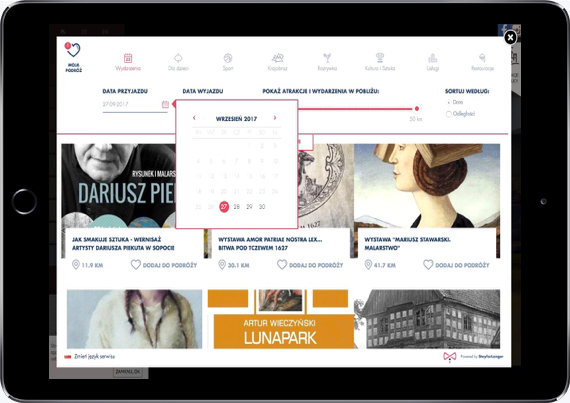
Task: Choose the Odległości sort radio button
Action: click(449, 114)
